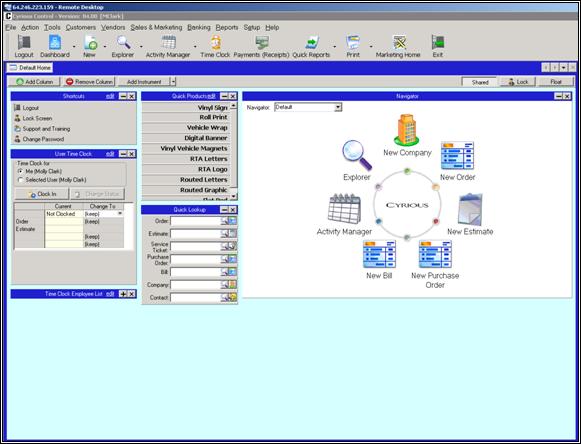Select the Default Home tab
Screen dimensions: 581x444
point(30,68)
